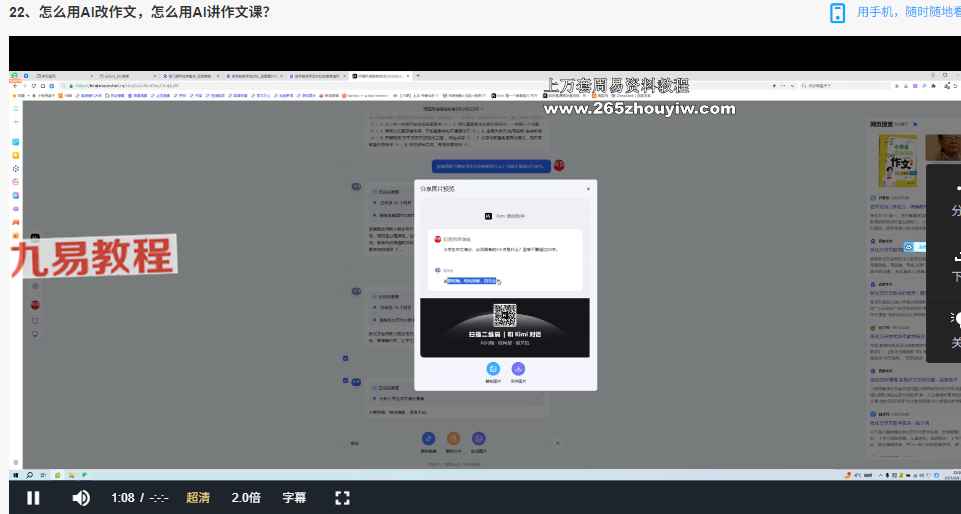Click the QR code in share preview
961x514 pixels.
pos(505,315)
